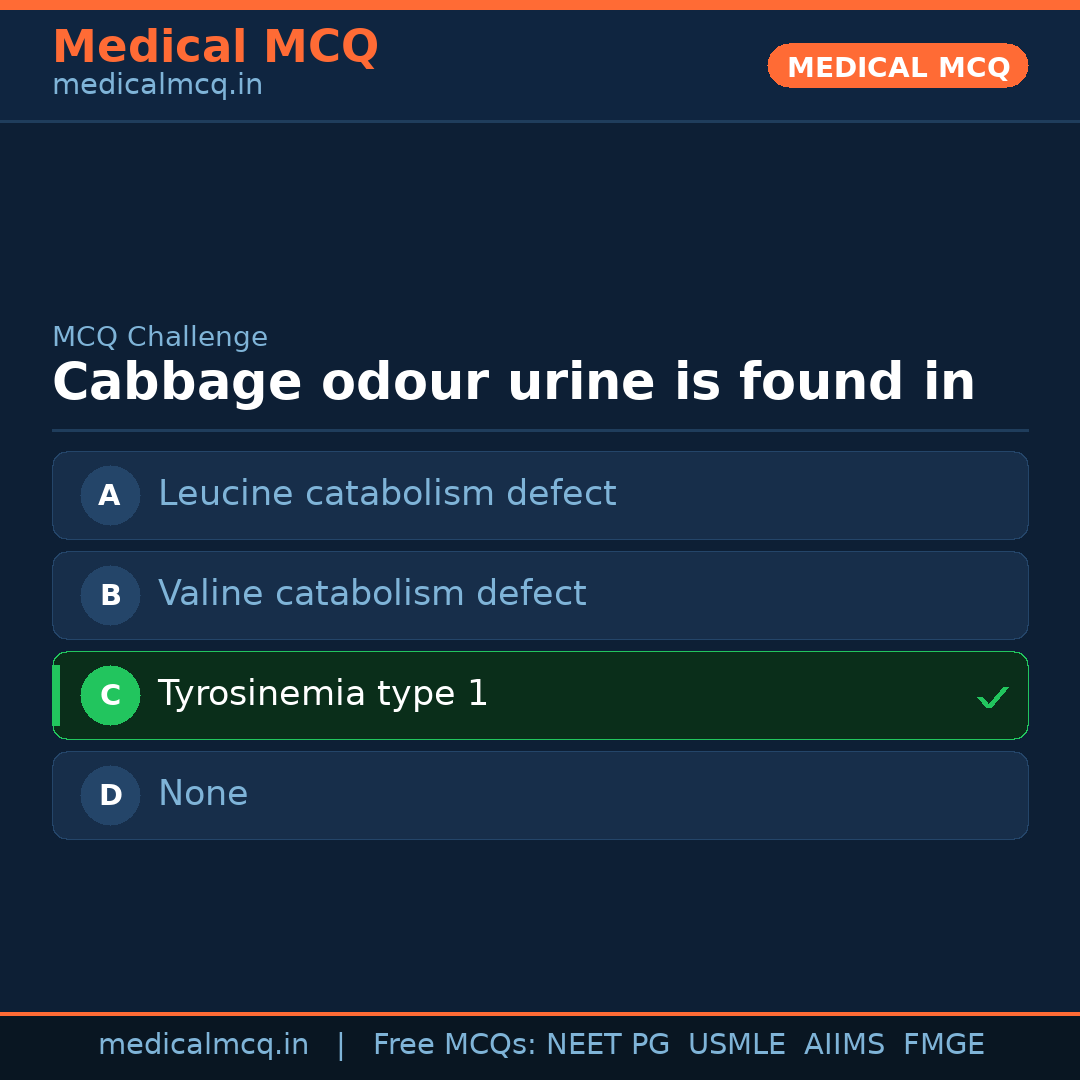Click the letter D circle icon
This screenshot has height=1080, width=1080.
point(110,795)
